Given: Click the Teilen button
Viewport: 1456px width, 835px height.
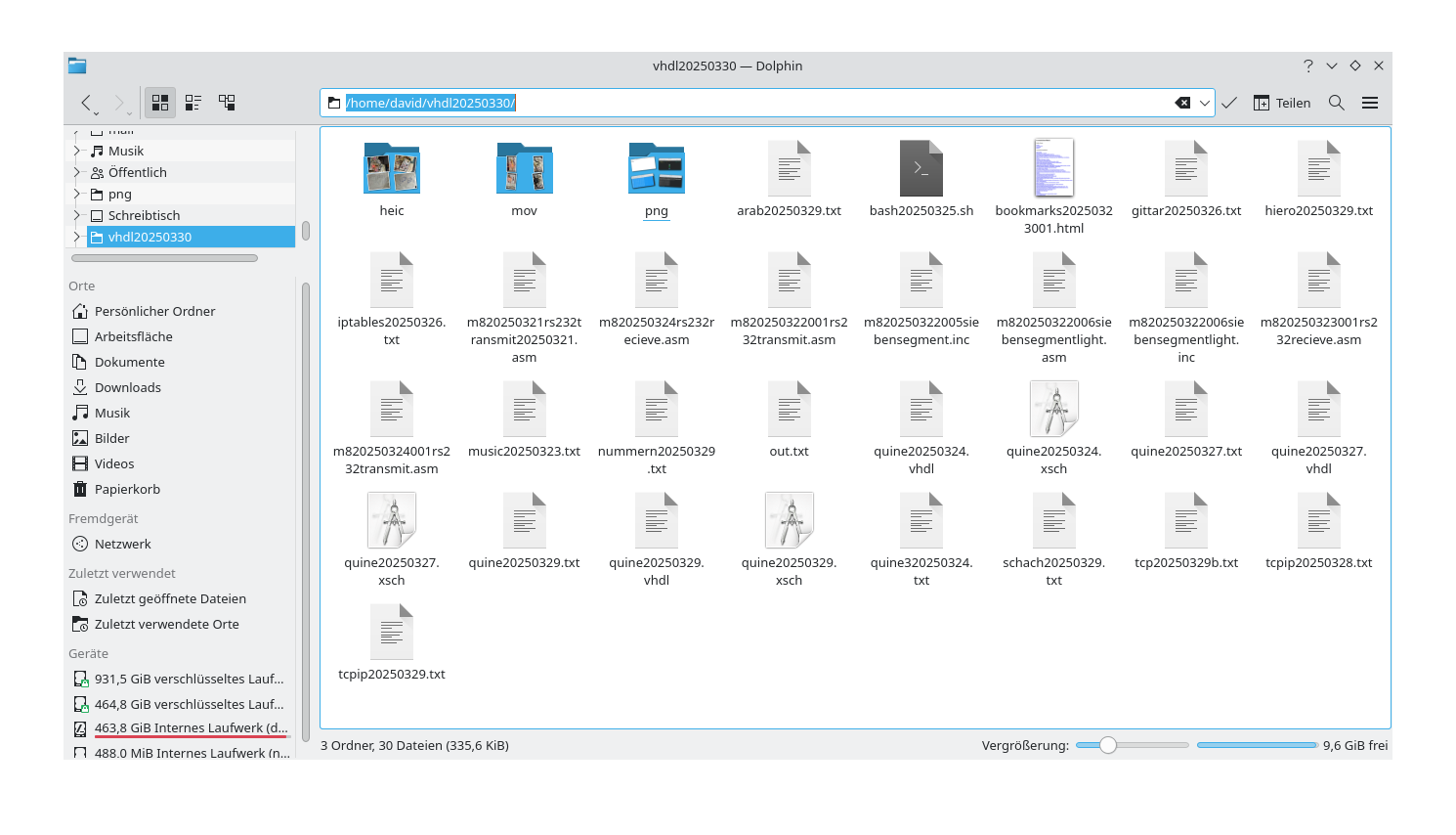Looking at the screenshot, I should pos(1290,102).
